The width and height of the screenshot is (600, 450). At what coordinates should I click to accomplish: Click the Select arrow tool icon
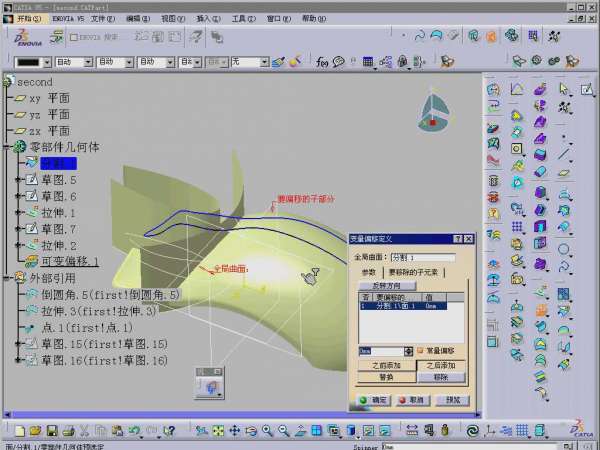point(563,89)
